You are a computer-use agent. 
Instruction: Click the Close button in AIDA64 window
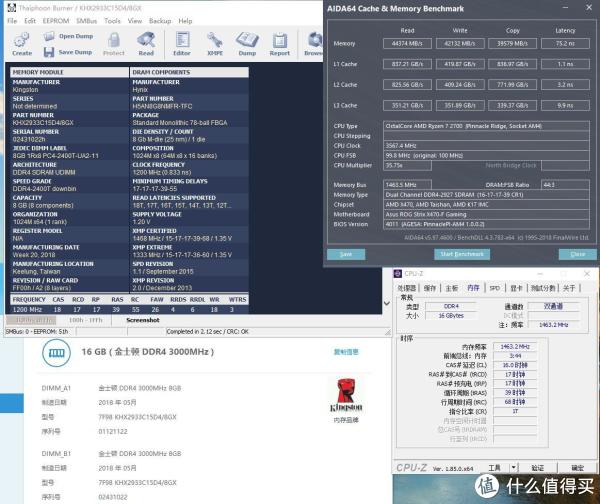577,254
